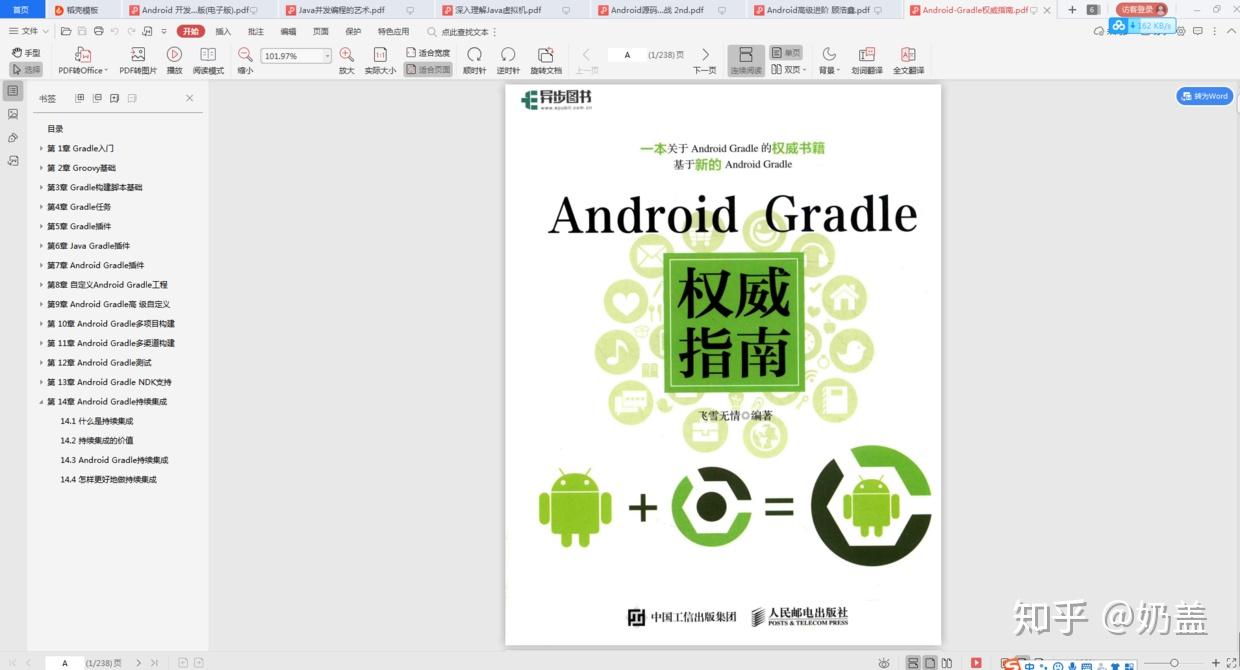Screen dimensions: 1240x670
Task: Rotate page 逆时针 counterclockwise
Action: [508, 61]
